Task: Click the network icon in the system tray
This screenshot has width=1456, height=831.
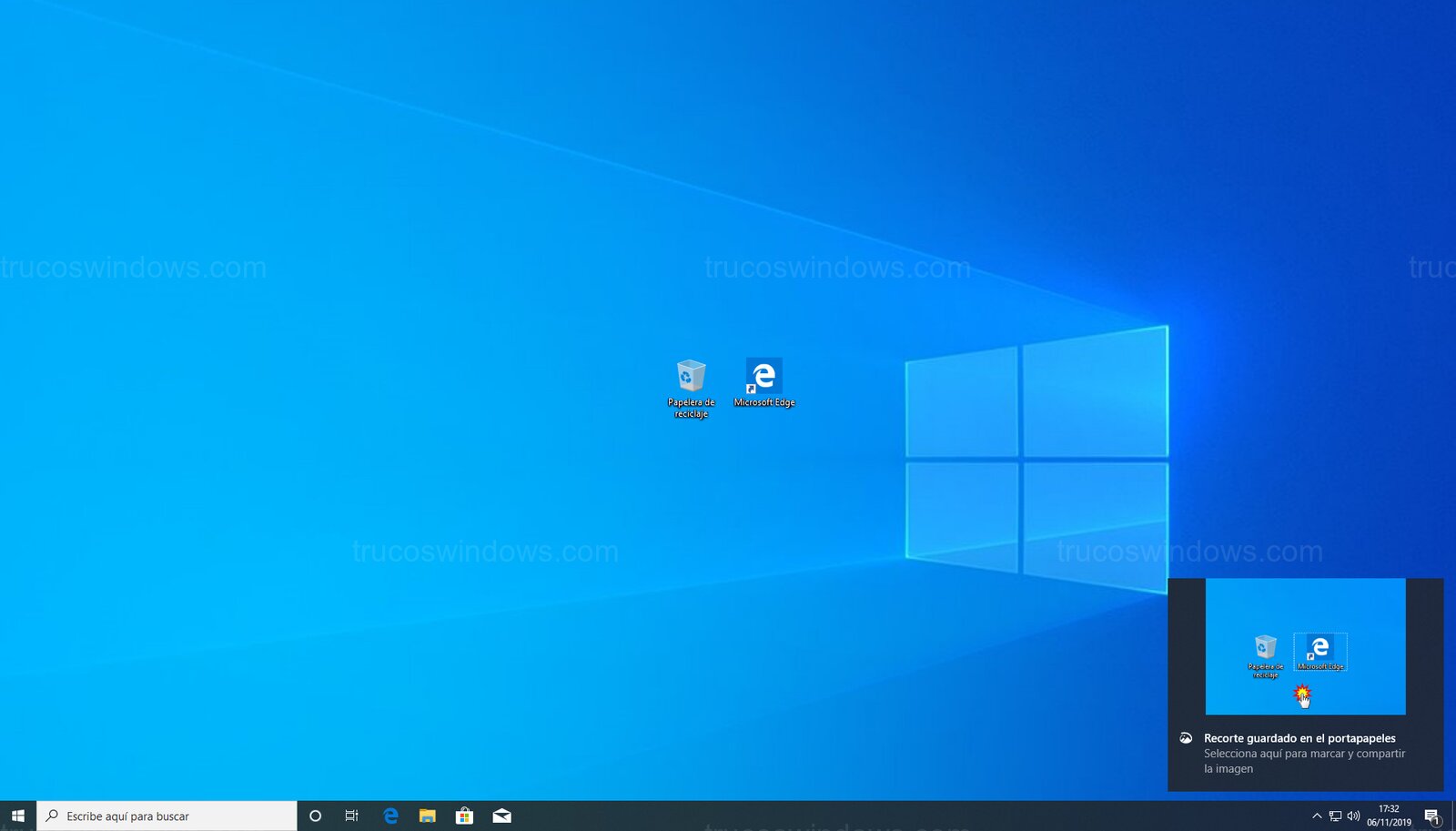Action: pos(1335,816)
